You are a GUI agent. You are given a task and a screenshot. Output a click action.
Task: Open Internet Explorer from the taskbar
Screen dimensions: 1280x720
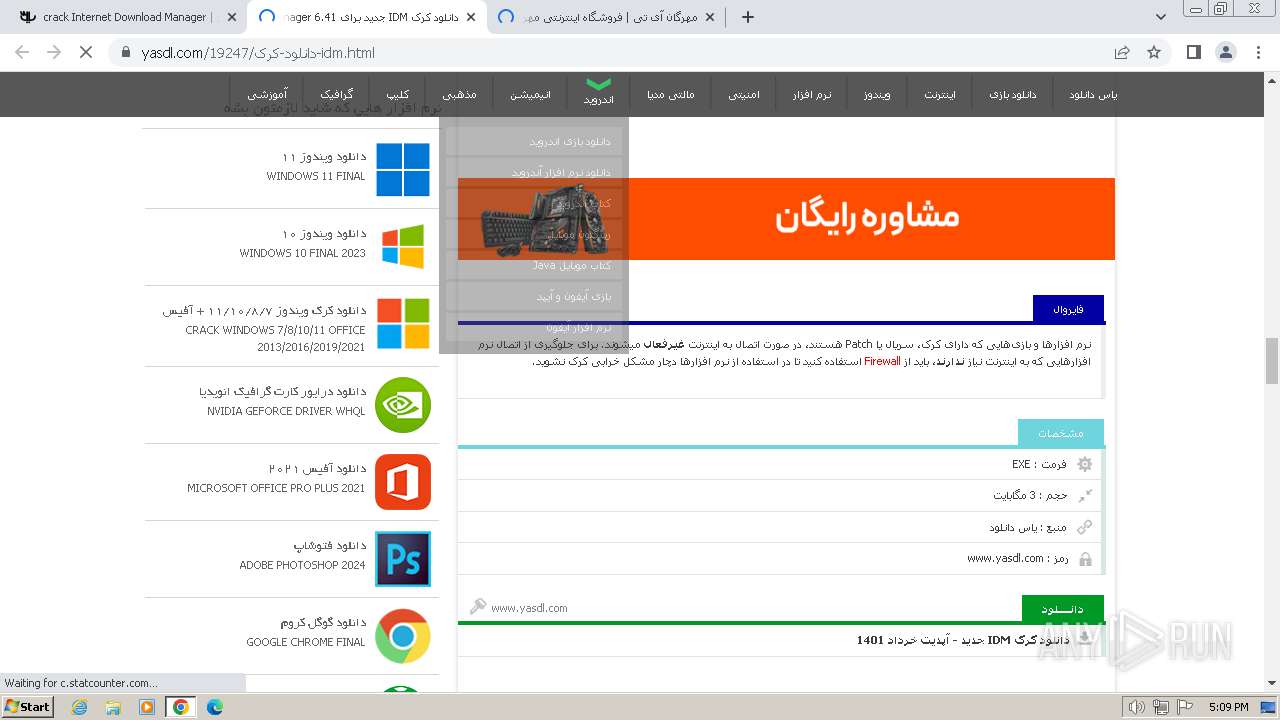pyautogui.click(x=79, y=707)
